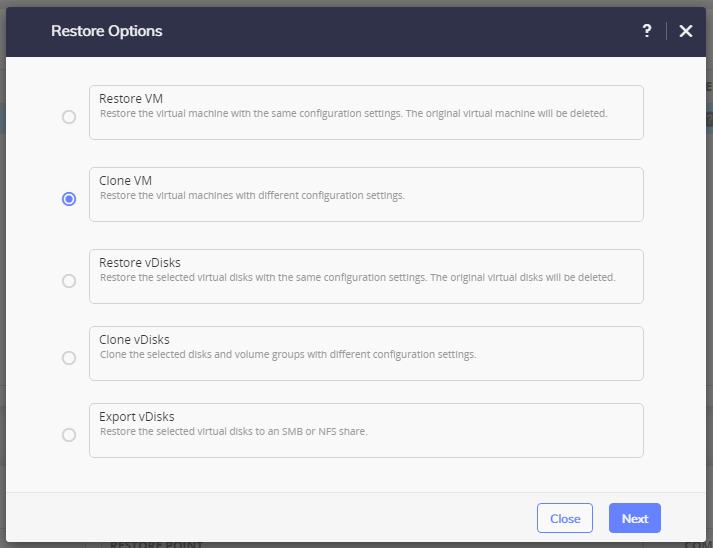Click the Clone vDisks option card

coord(367,353)
